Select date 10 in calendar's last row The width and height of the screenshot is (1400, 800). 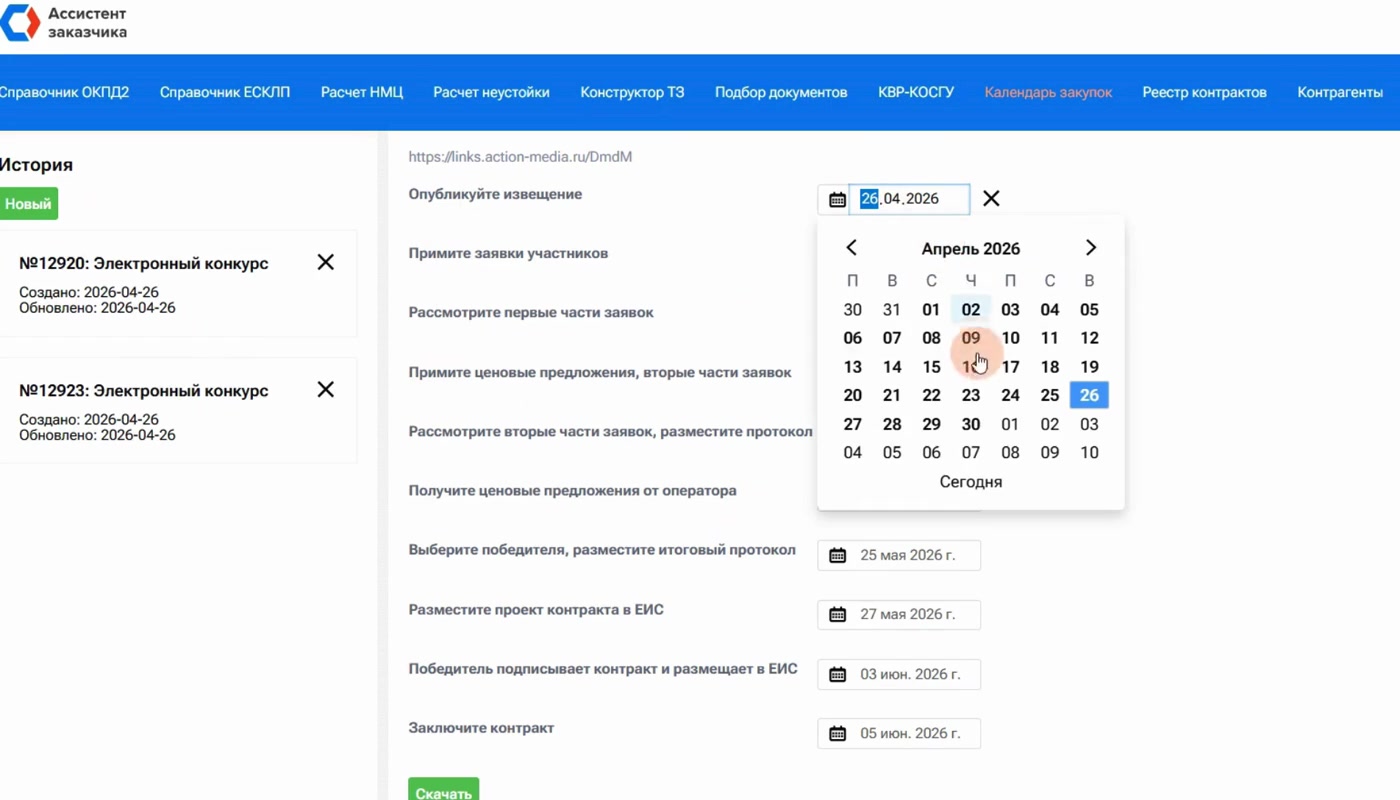1089,452
